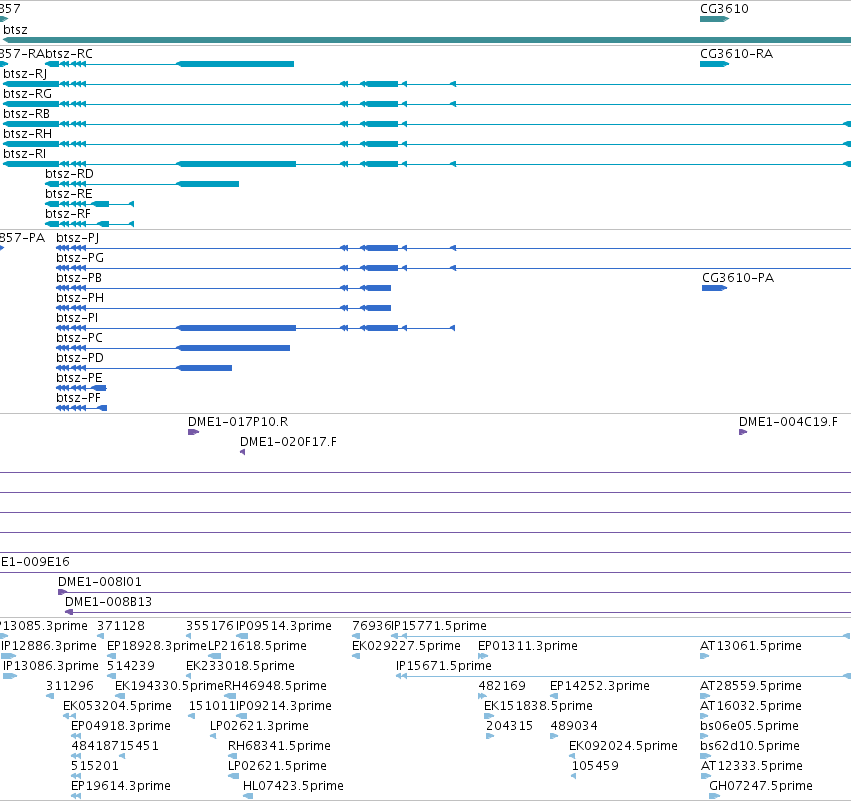The width and height of the screenshot is (851, 801).
Task: Select the 514239 EST label
Action: 131,666
